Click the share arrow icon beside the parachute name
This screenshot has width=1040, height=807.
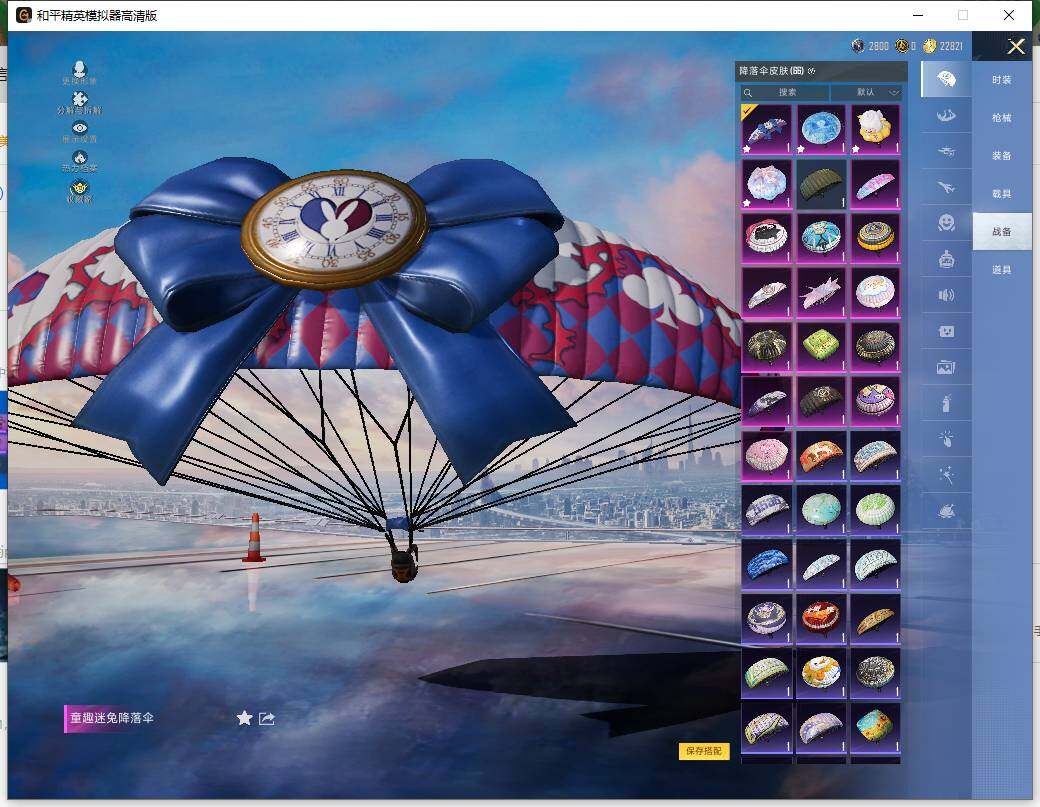267,718
